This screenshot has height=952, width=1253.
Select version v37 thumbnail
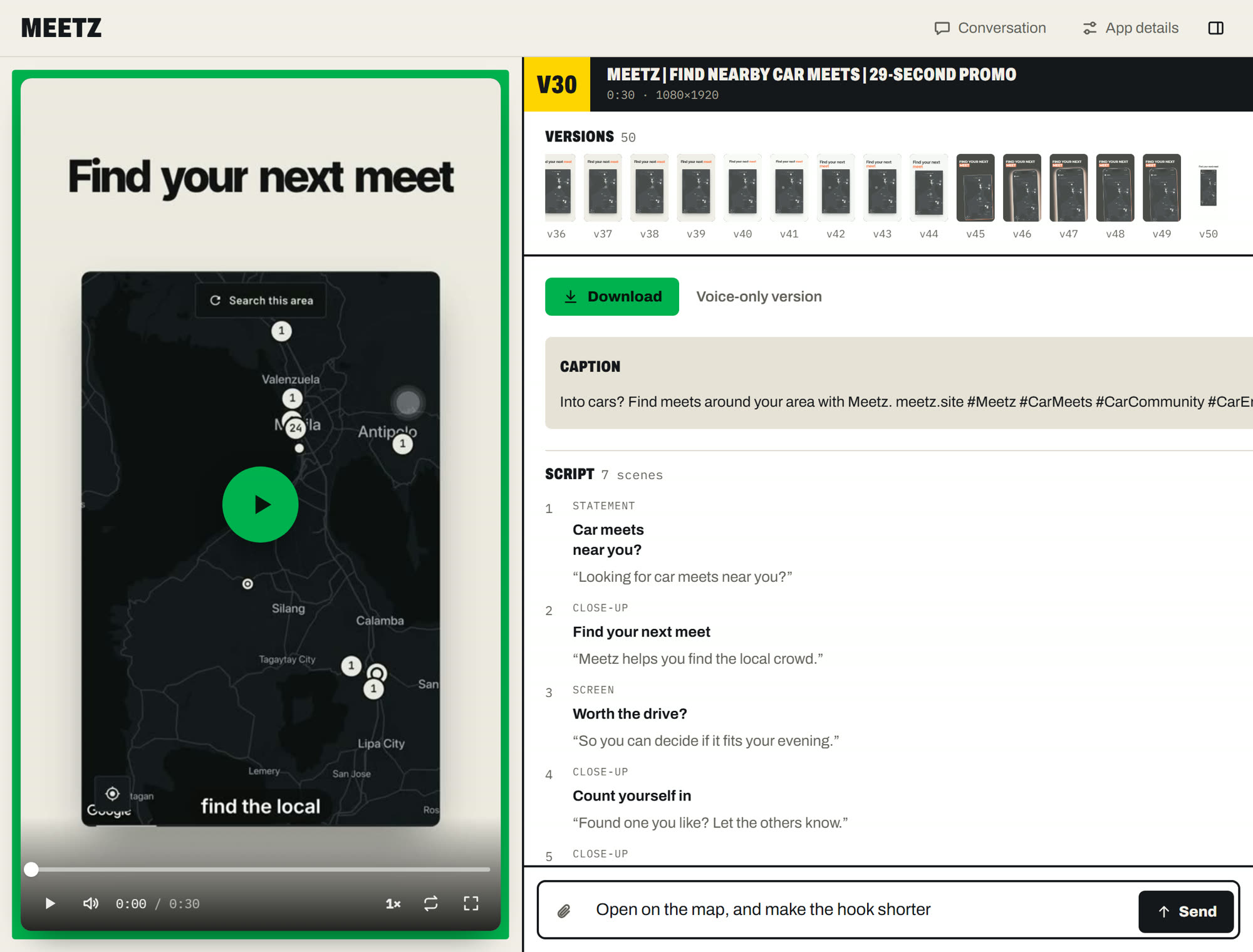[603, 188]
